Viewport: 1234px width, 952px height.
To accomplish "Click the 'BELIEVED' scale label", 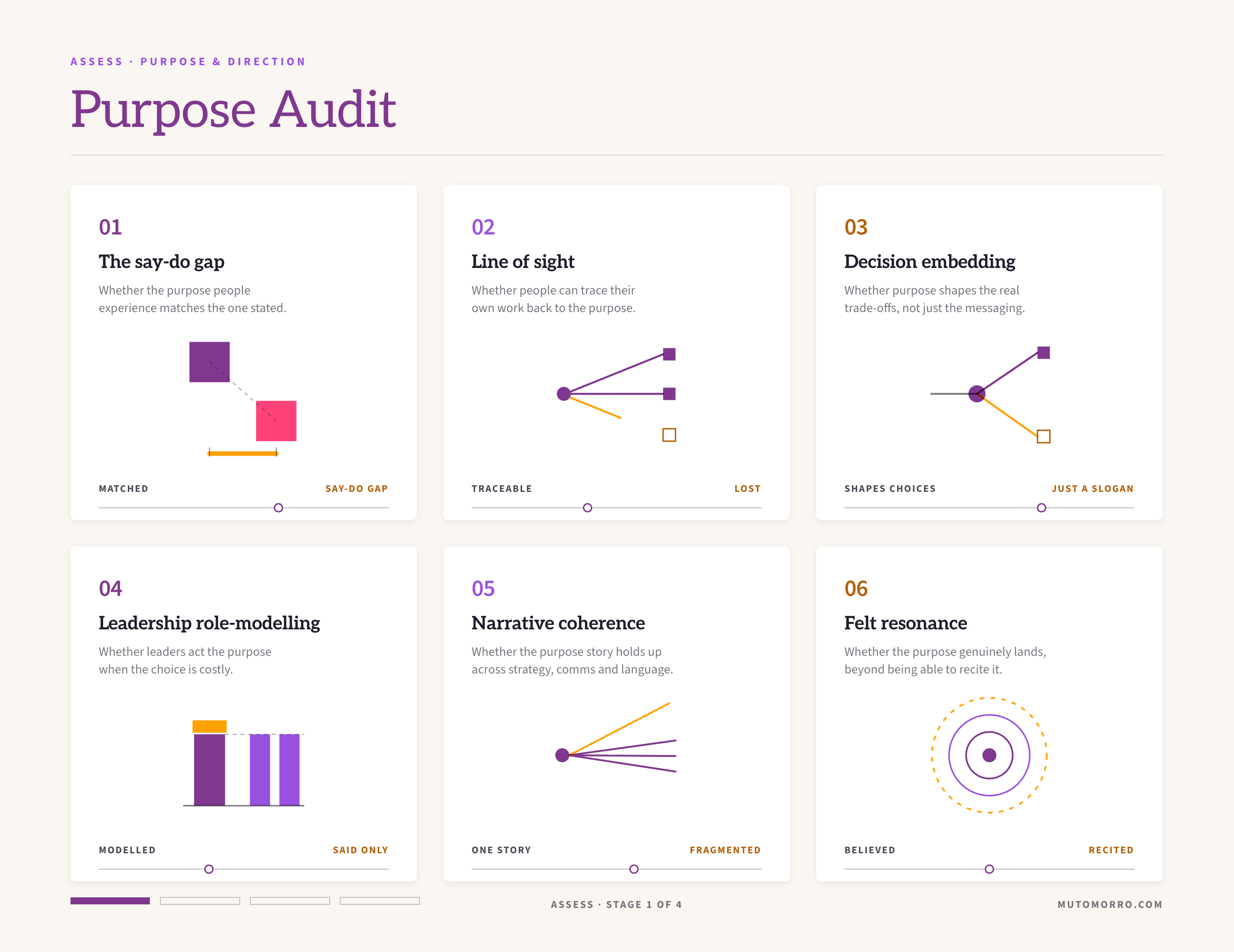I will 870,850.
